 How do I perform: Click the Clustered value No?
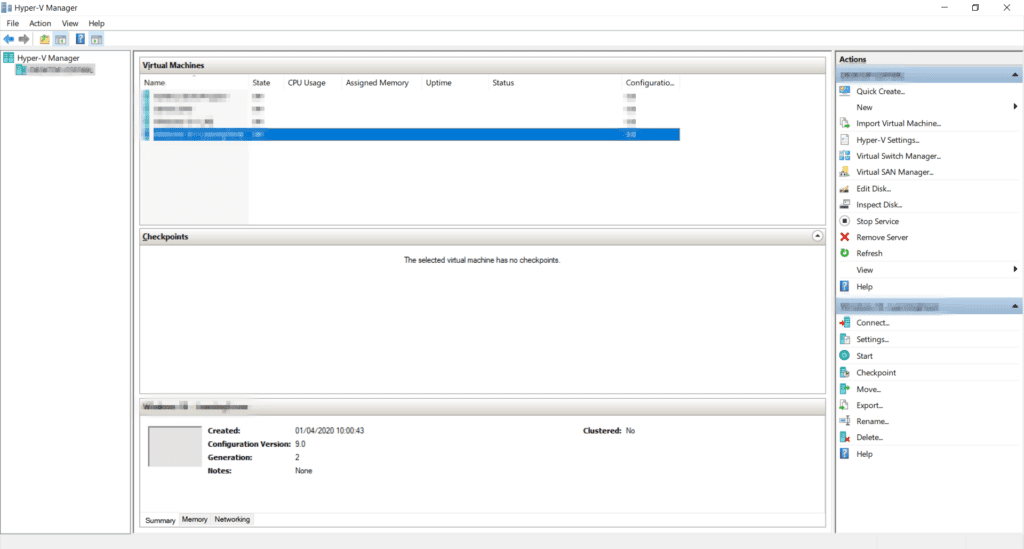(630, 431)
